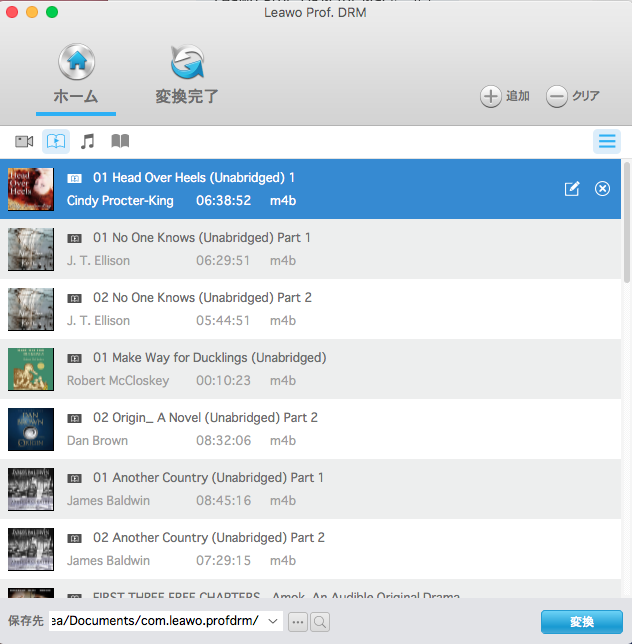Click author Dan Brown
Viewport: 632px width, 644px height.
[97, 441]
